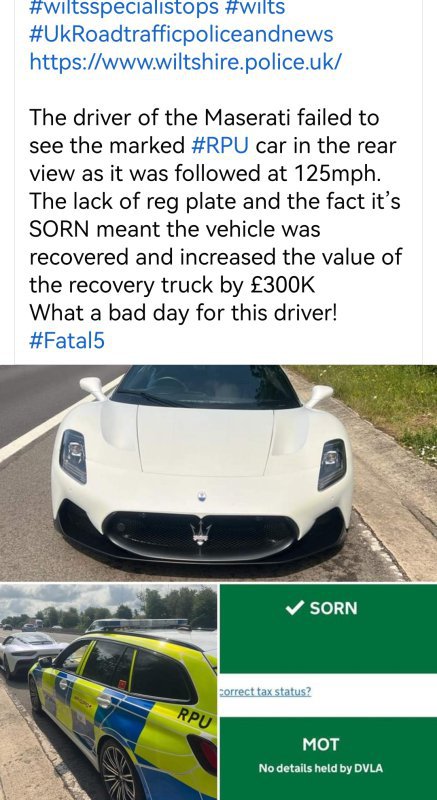The height and width of the screenshot is (800, 437).
Task: Open the SORN tax status image
Action: point(328,692)
